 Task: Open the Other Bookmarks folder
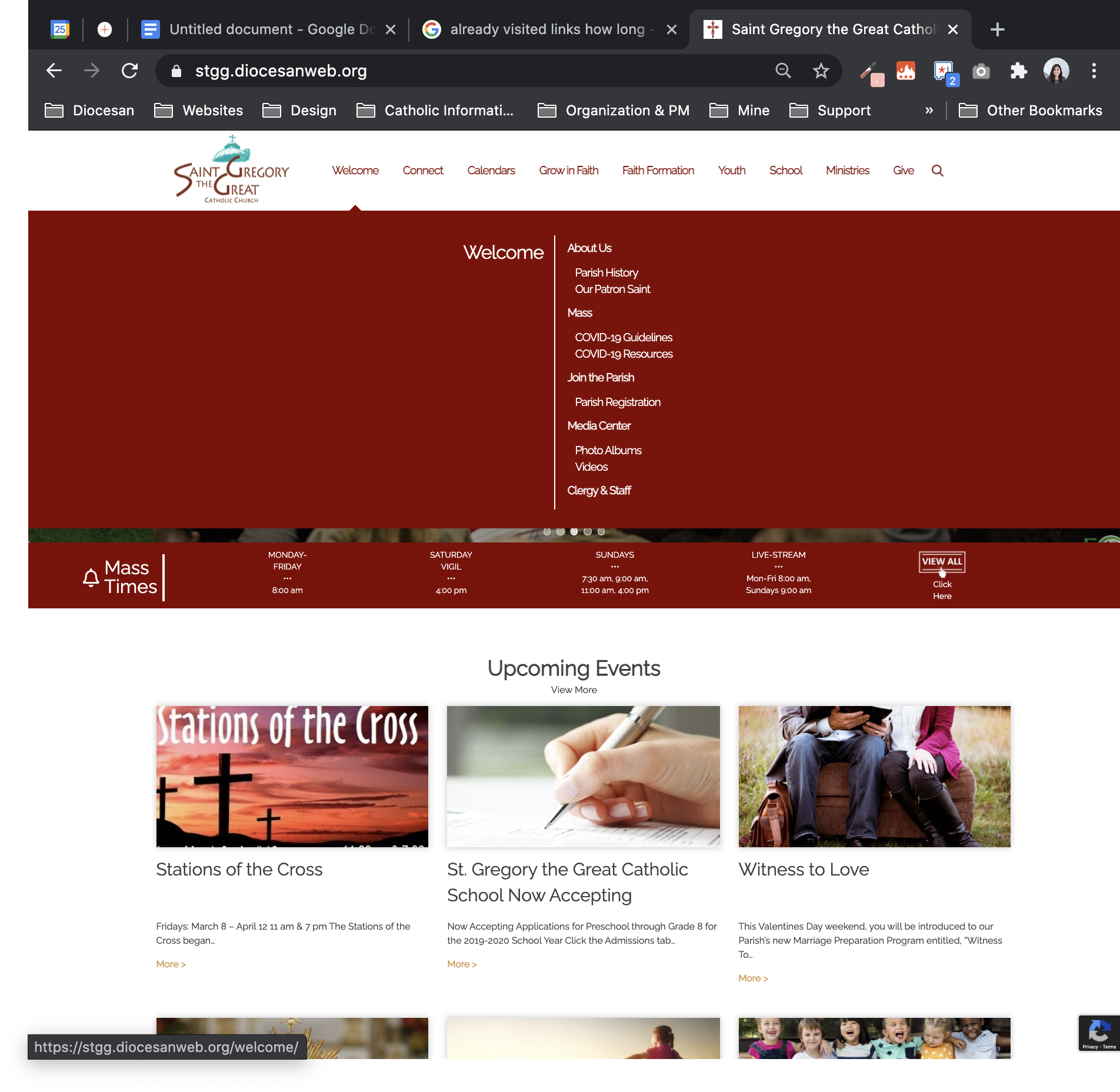pos(1031,111)
